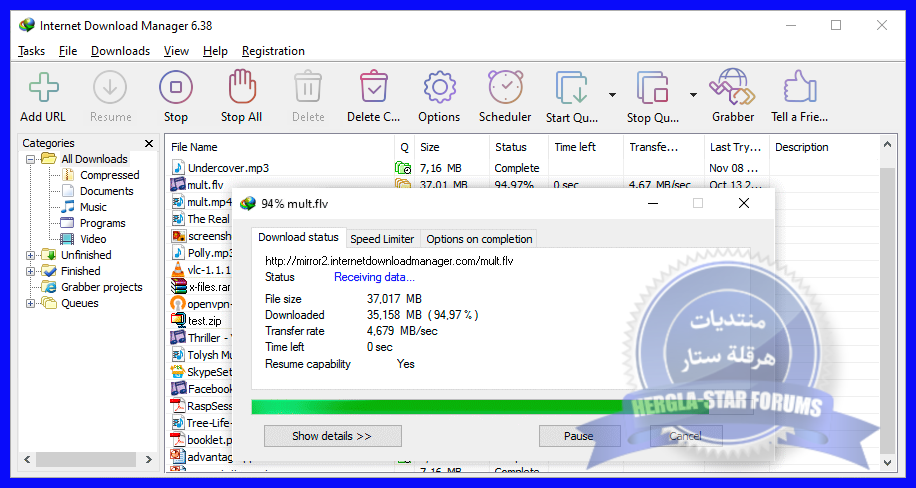Click the Undercover.mp3 file icon

coord(178,168)
